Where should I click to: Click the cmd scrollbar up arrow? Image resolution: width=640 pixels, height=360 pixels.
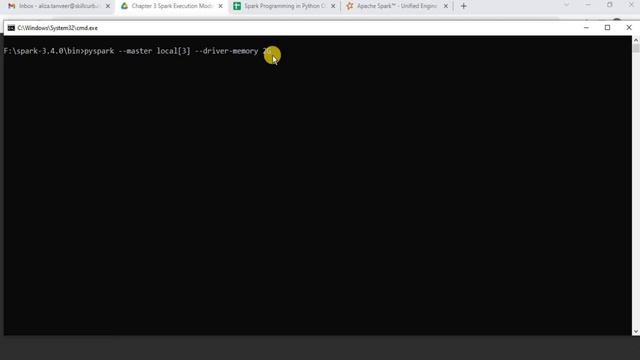(x=636, y=40)
